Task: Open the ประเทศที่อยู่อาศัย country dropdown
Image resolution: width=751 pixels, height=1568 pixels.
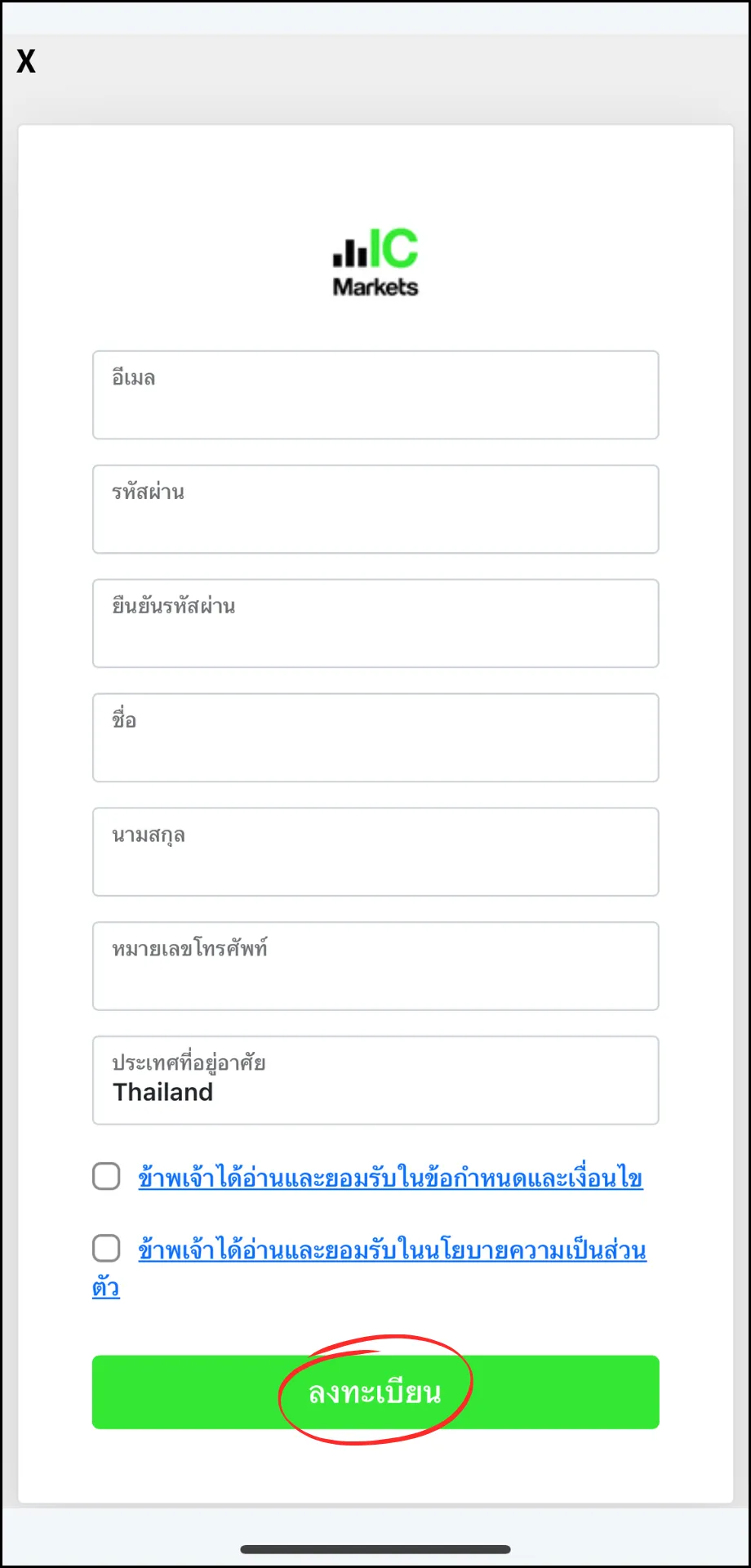Action: coord(375,1081)
